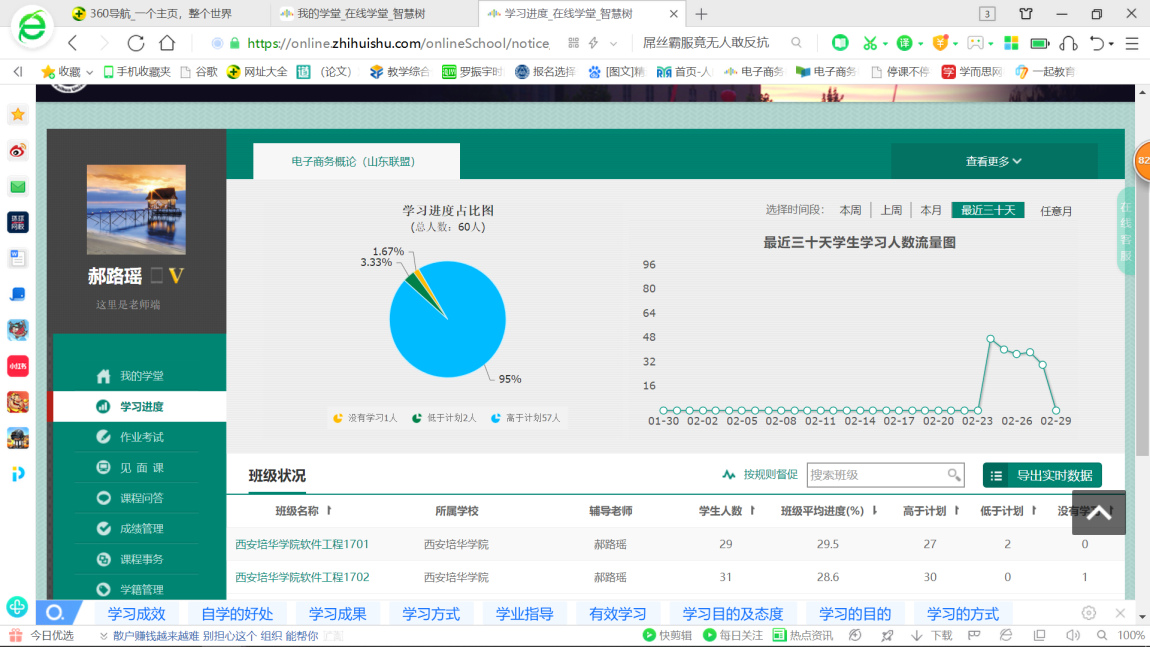Click the scroll-to-top arrow button

pos(1098,512)
